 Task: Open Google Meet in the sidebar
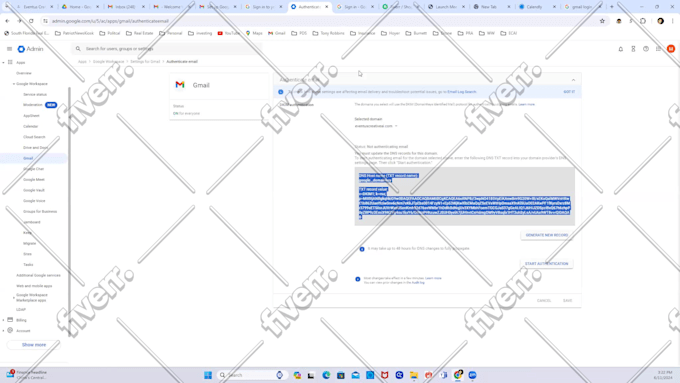[x=34, y=180]
